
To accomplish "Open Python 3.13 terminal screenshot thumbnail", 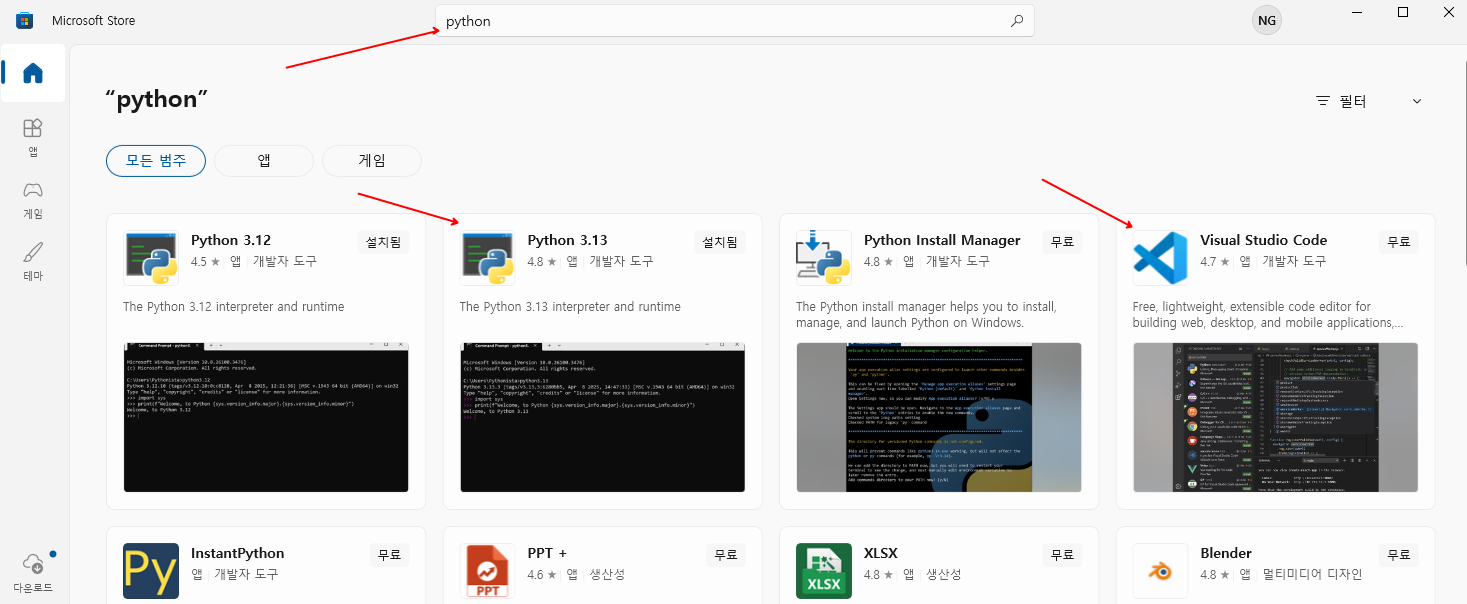I will (602, 417).
